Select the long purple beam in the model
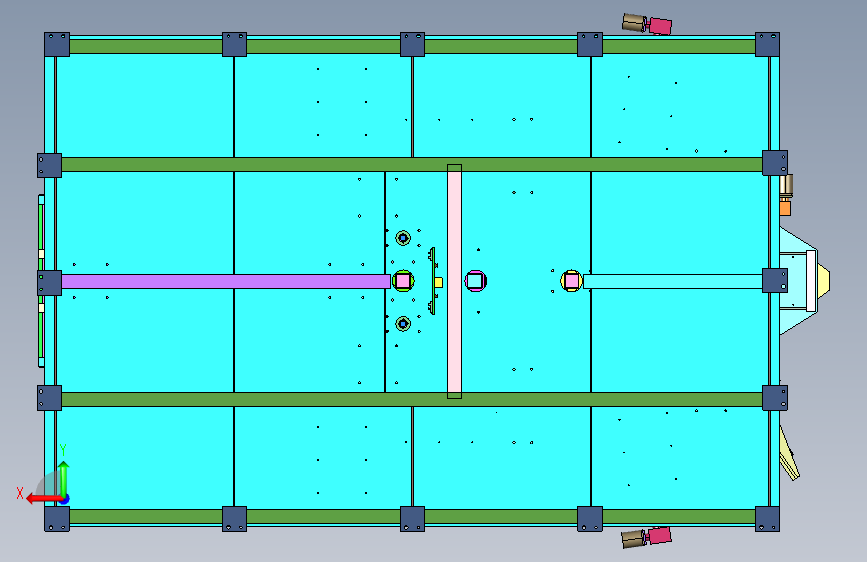Screen dimensions: 867x562 [226, 282]
